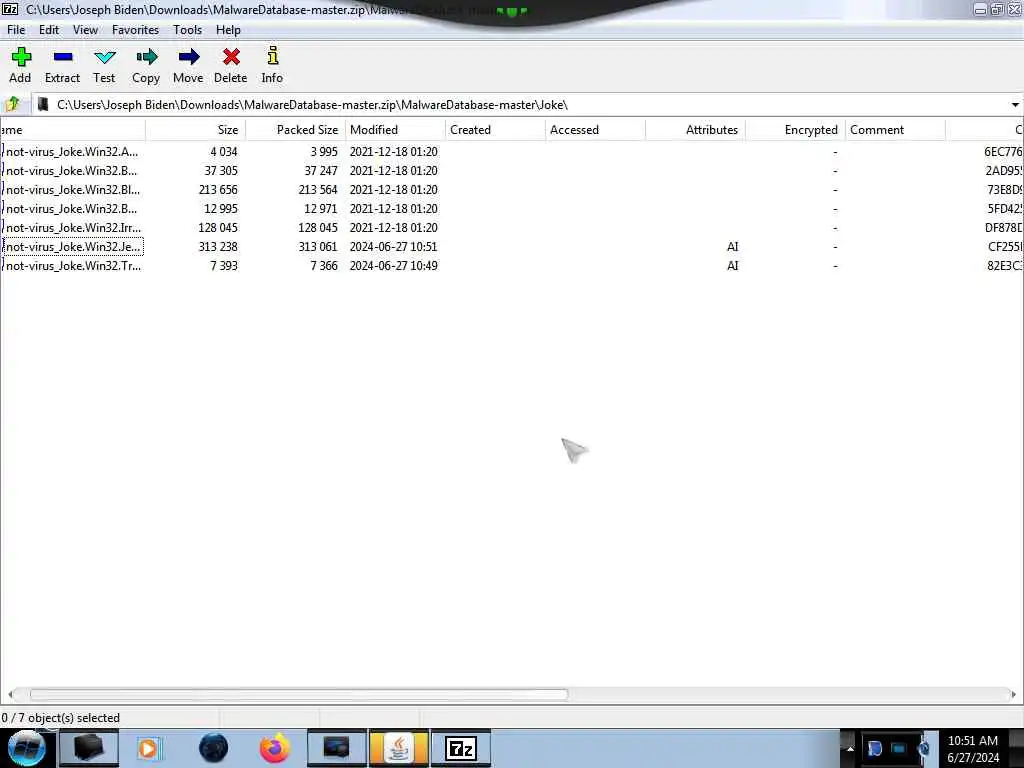Image resolution: width=1024 pixels, height=768 pixels.
Task: Open the taskbar clock showing 10:51 AM
Action: pos(972,748)
